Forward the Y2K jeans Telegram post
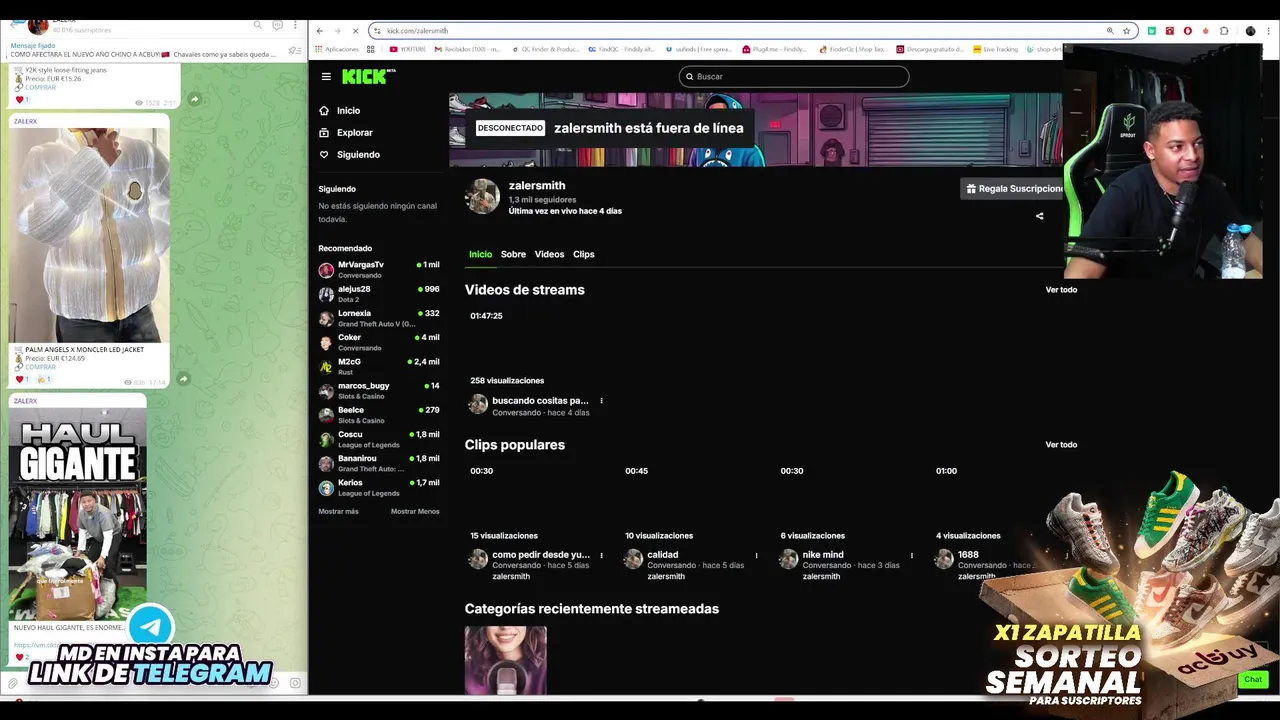This screenshot has width=1280, height=720. click(x=194, y=99)
